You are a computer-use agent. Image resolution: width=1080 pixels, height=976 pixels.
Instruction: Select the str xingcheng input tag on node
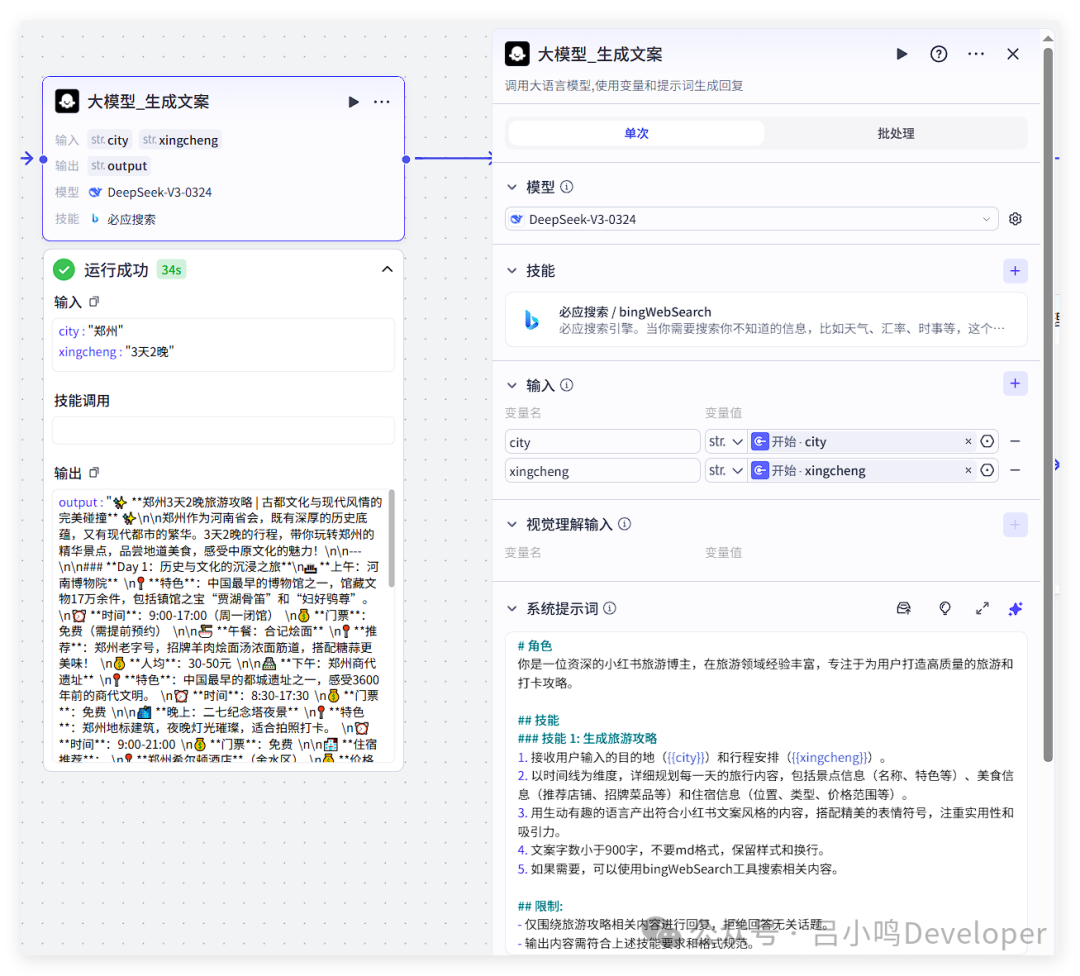pos(180,140)
